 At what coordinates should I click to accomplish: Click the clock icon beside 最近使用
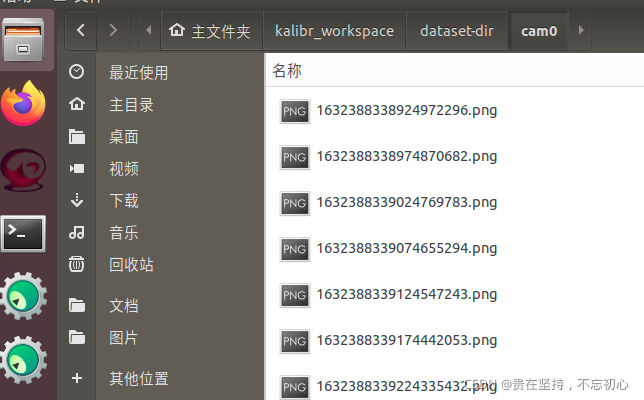pos(77,72)
